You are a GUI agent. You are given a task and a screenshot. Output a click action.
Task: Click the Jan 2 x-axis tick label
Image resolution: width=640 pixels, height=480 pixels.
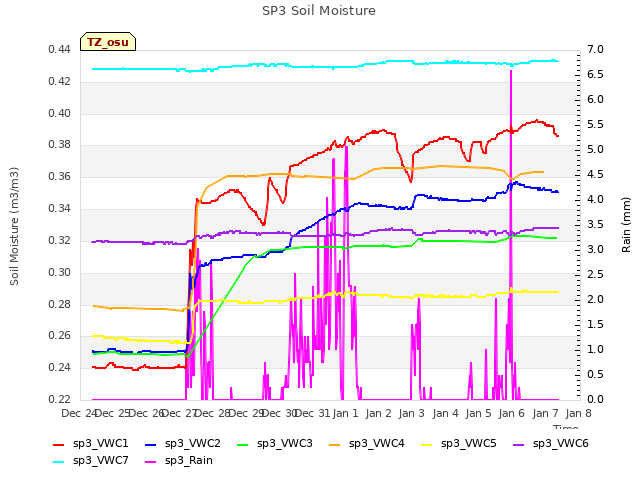point(378,413)
